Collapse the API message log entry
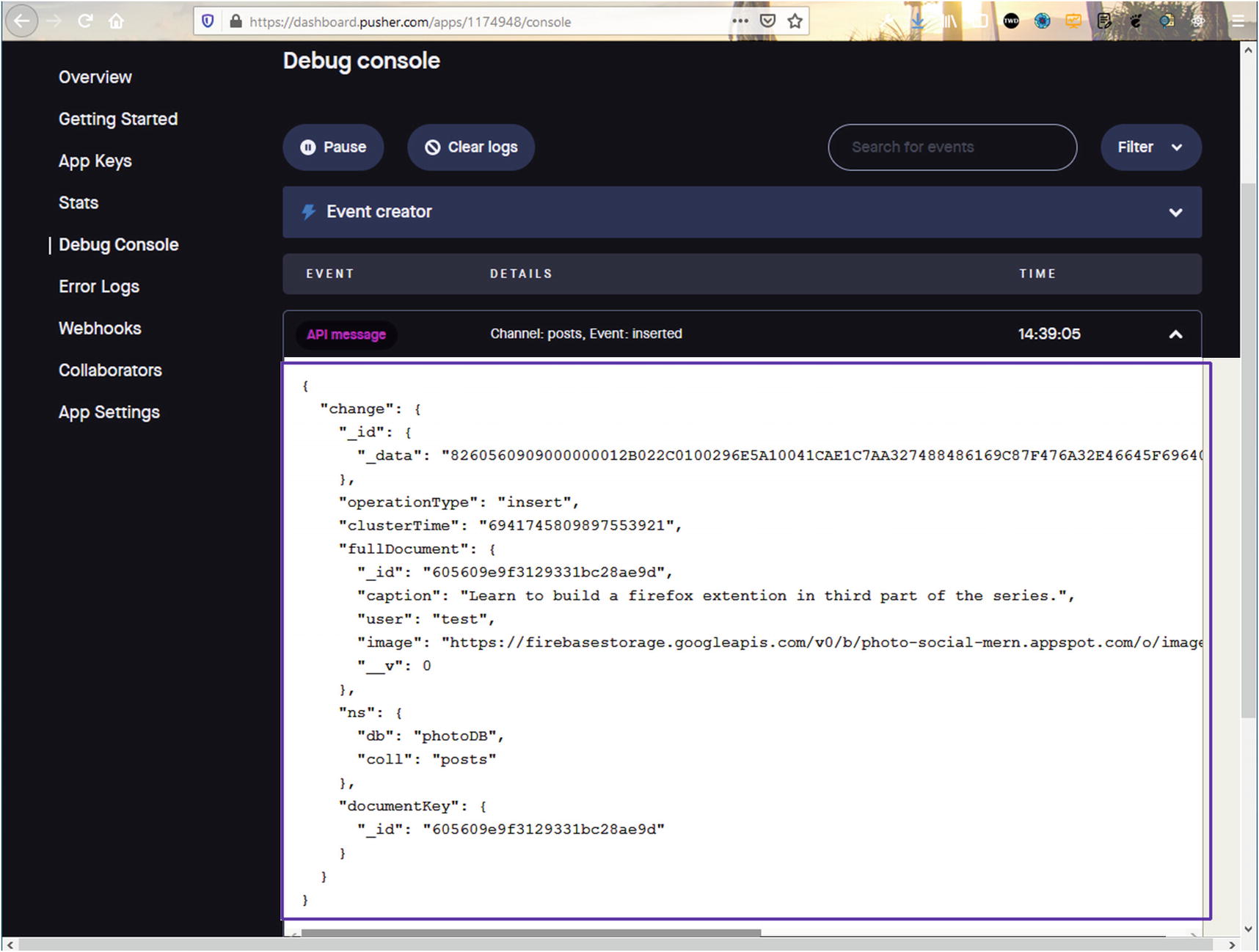This screenshot has width=1259, height=952. coord(1175,334)
